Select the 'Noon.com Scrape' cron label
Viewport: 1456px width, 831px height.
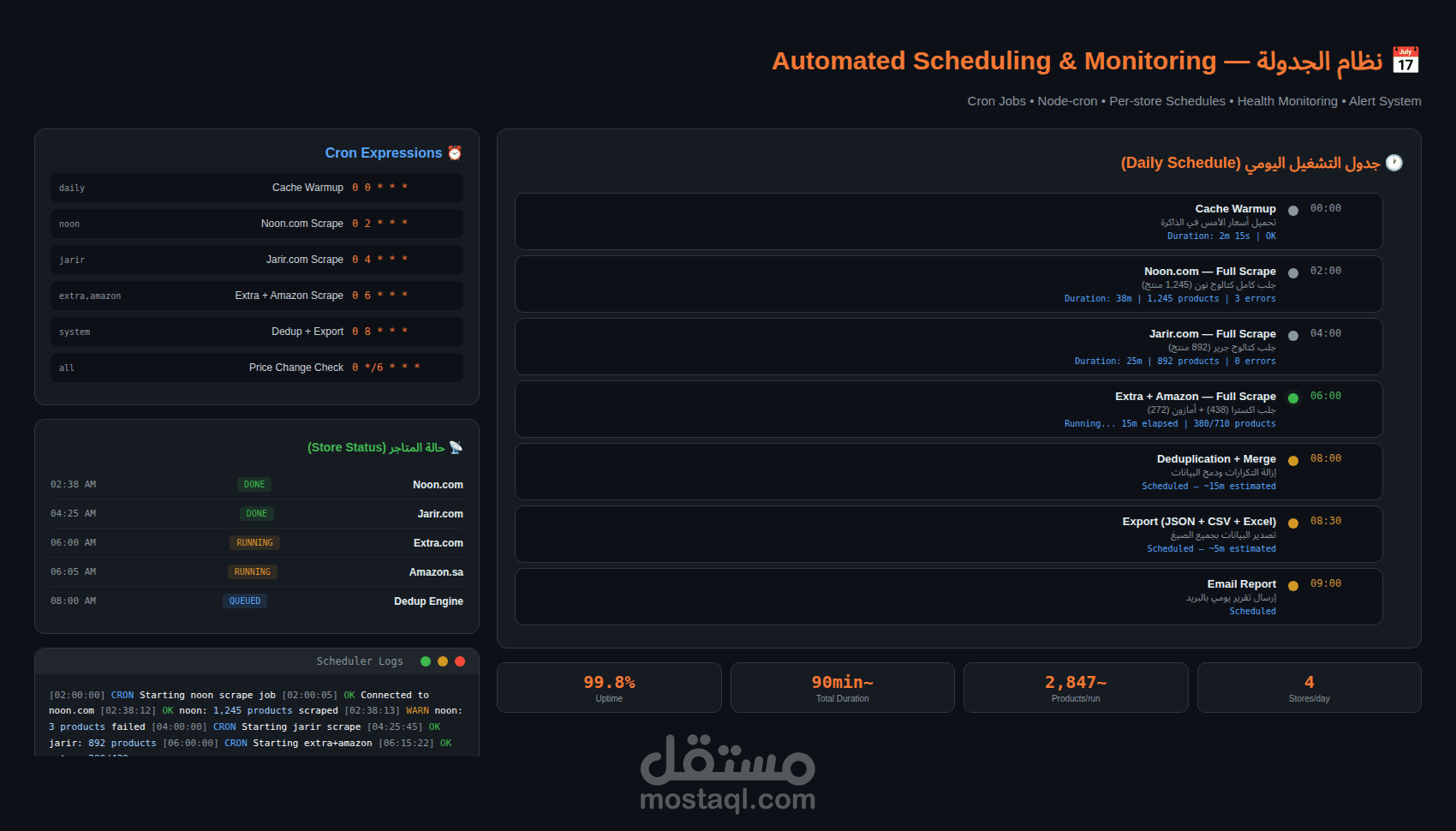[302, 224]
